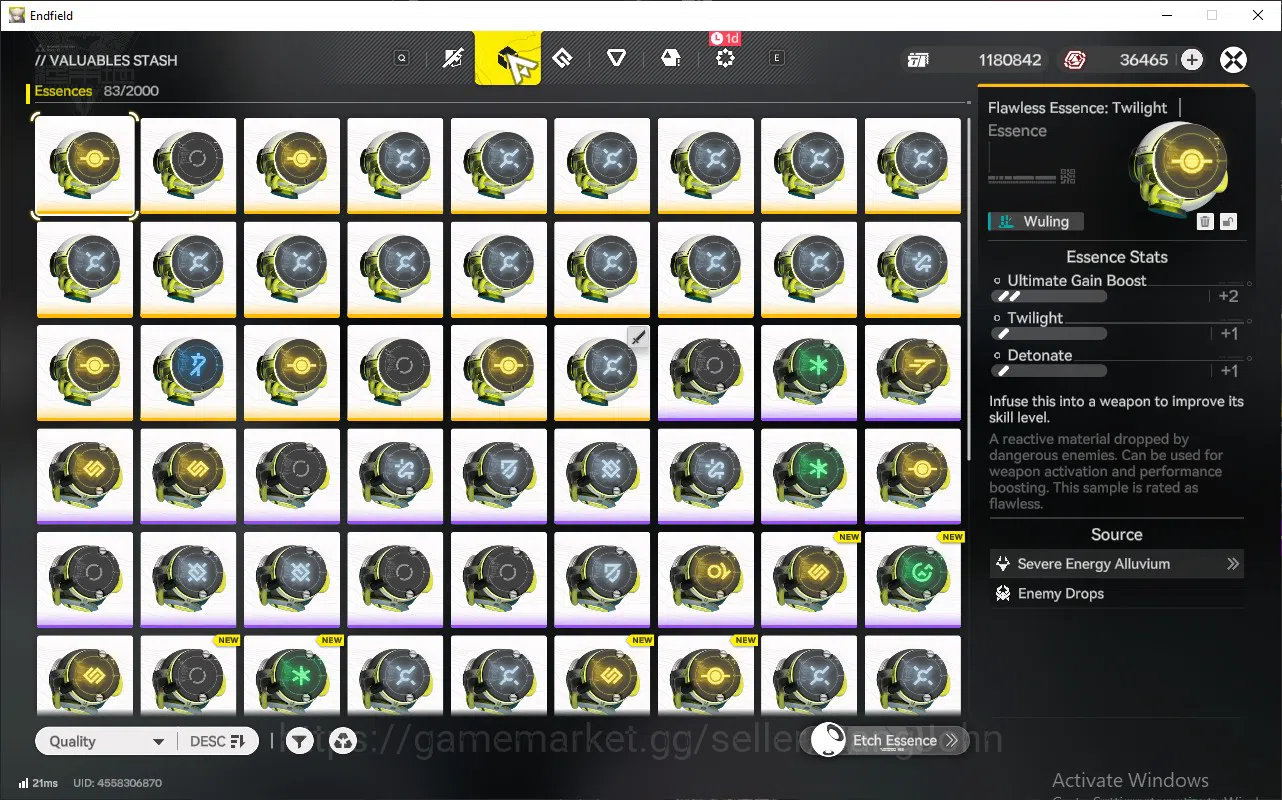
Task: Toggle the padlock on the Twilight essence
Action: pos(1229,222)
